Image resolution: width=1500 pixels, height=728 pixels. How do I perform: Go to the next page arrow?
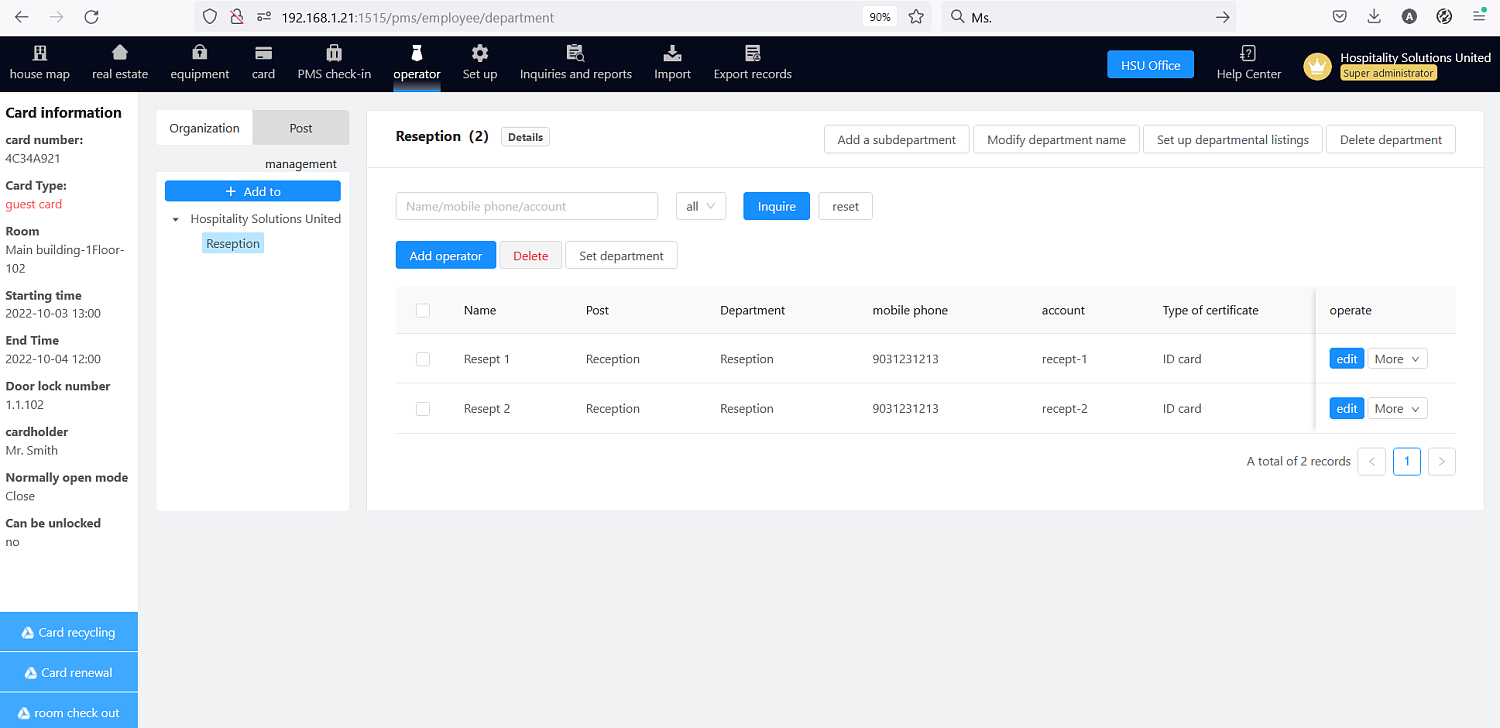(1441, 461)
